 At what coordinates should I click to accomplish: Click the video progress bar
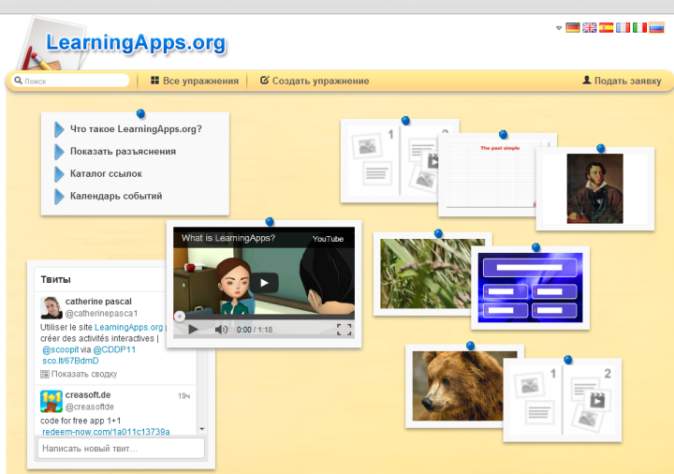(x=264, y=318)
